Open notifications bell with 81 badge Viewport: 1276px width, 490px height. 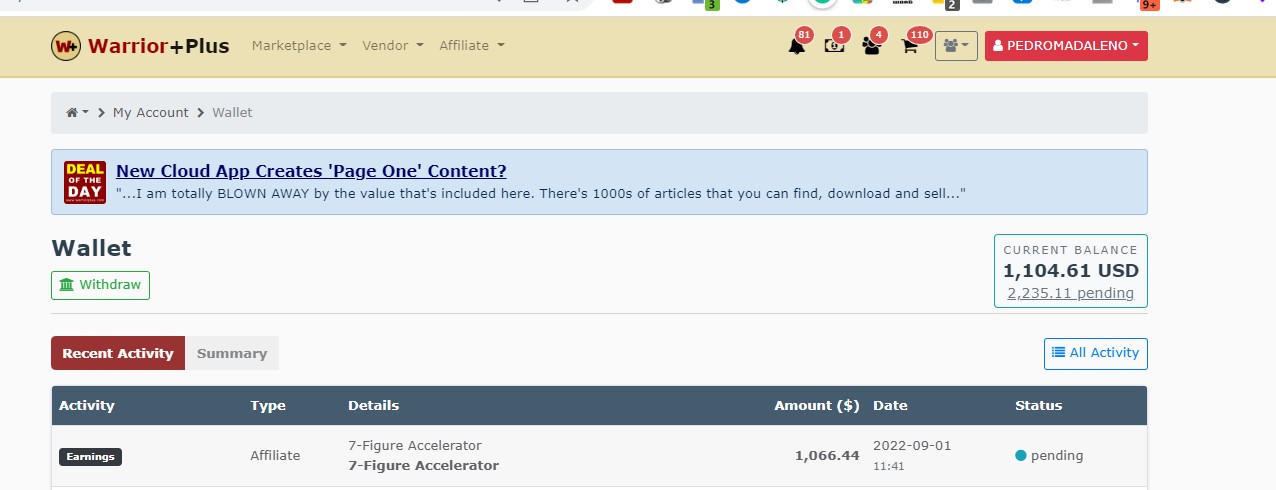[797, 46]
